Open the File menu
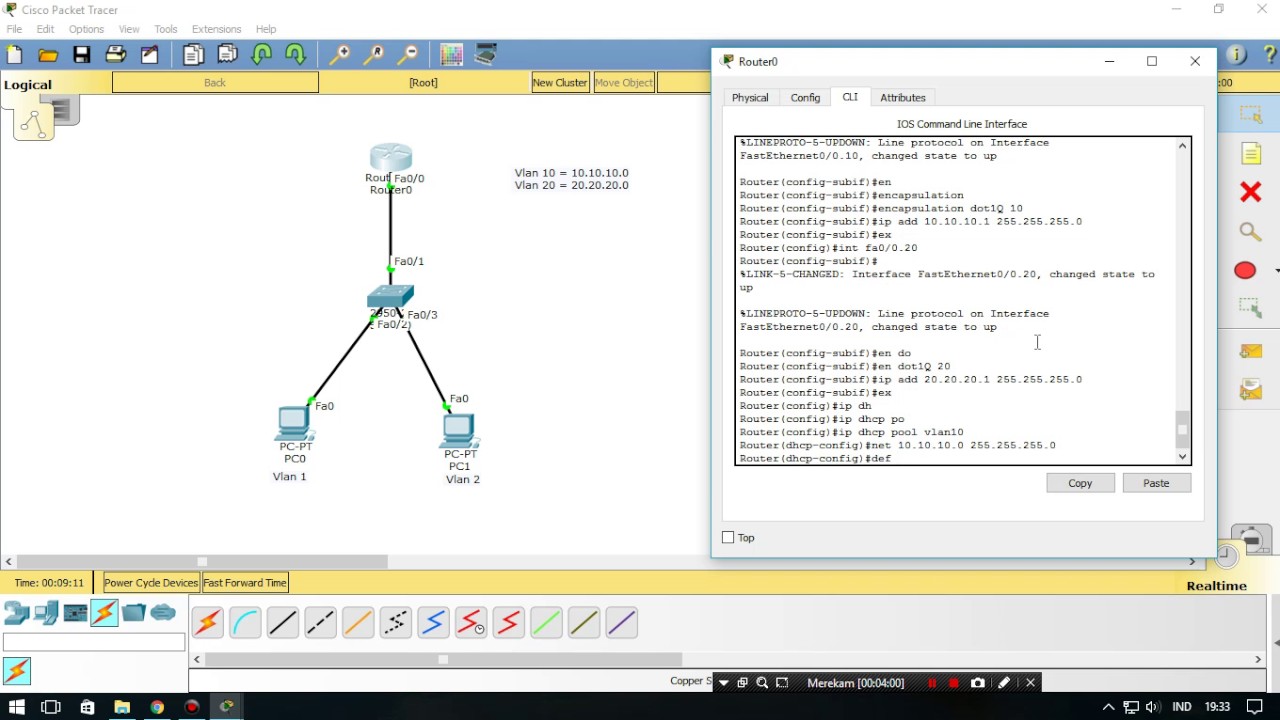The image size is (1280, 720). pyautogui.click(x=14, y=29)
